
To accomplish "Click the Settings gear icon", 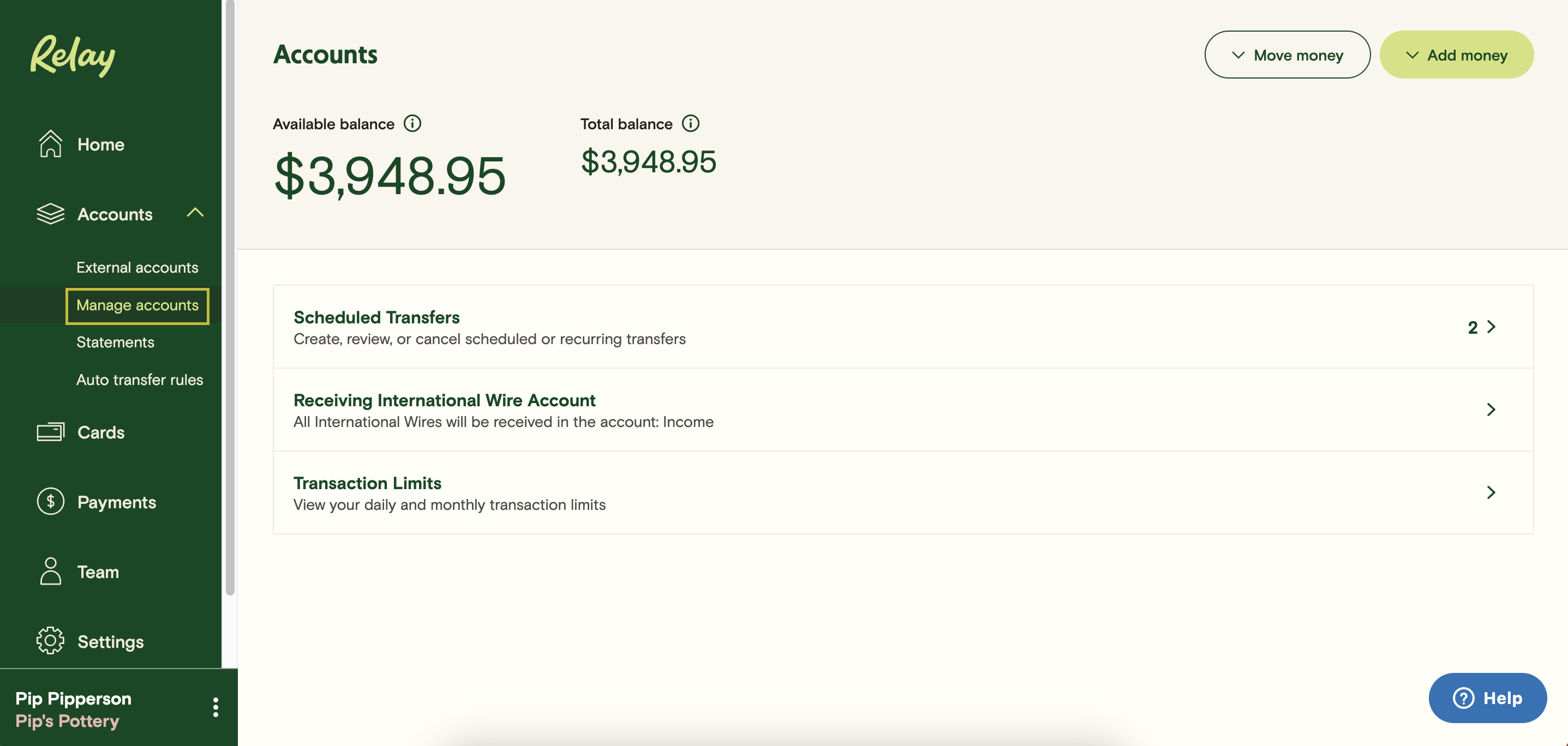I will pos(51,641).
